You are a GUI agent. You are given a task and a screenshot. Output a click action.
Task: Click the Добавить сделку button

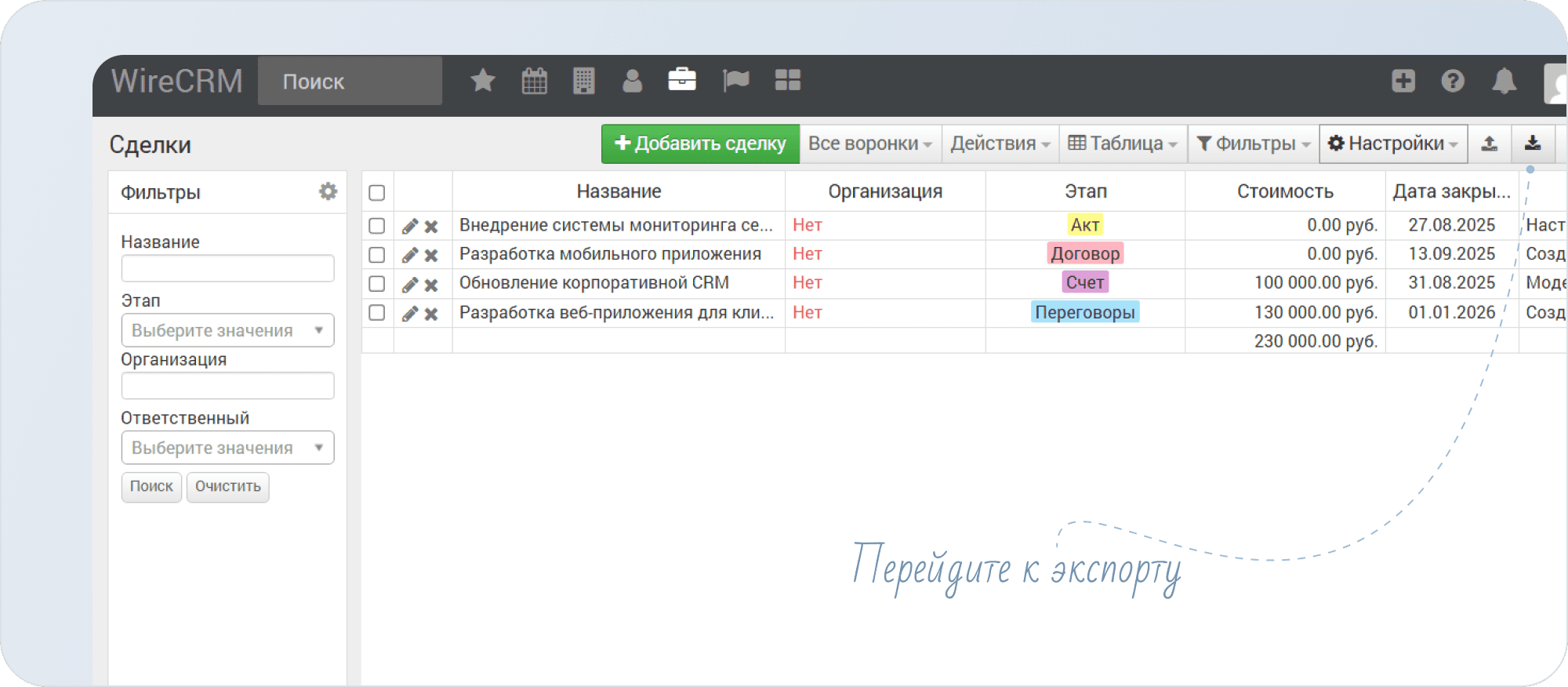700,144
